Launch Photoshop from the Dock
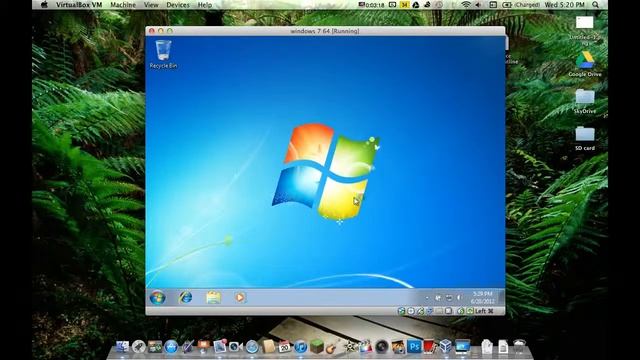The image size is (640, 360). coord(413,347)
